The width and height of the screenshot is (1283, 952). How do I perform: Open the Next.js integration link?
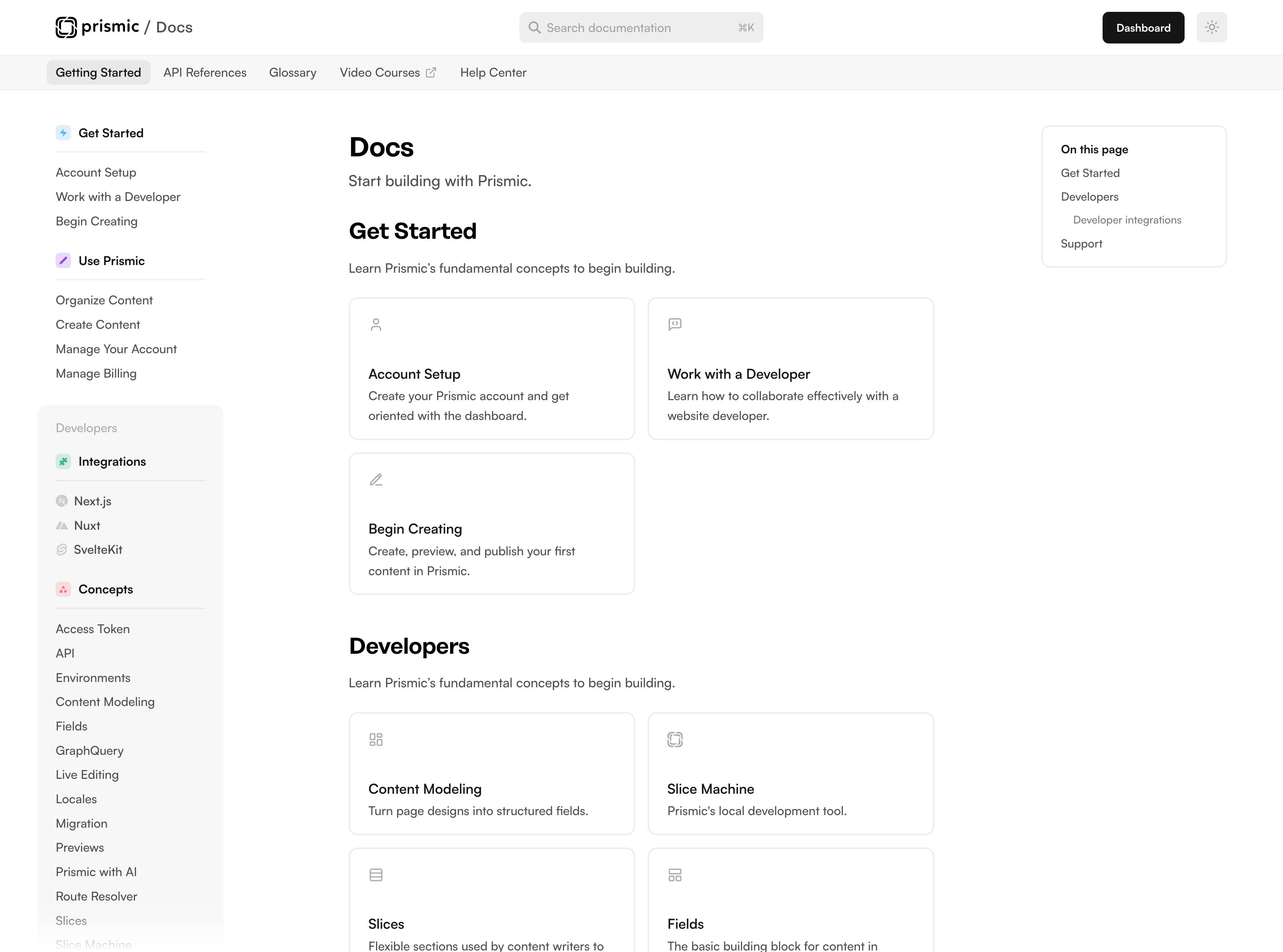coord(92,501)
